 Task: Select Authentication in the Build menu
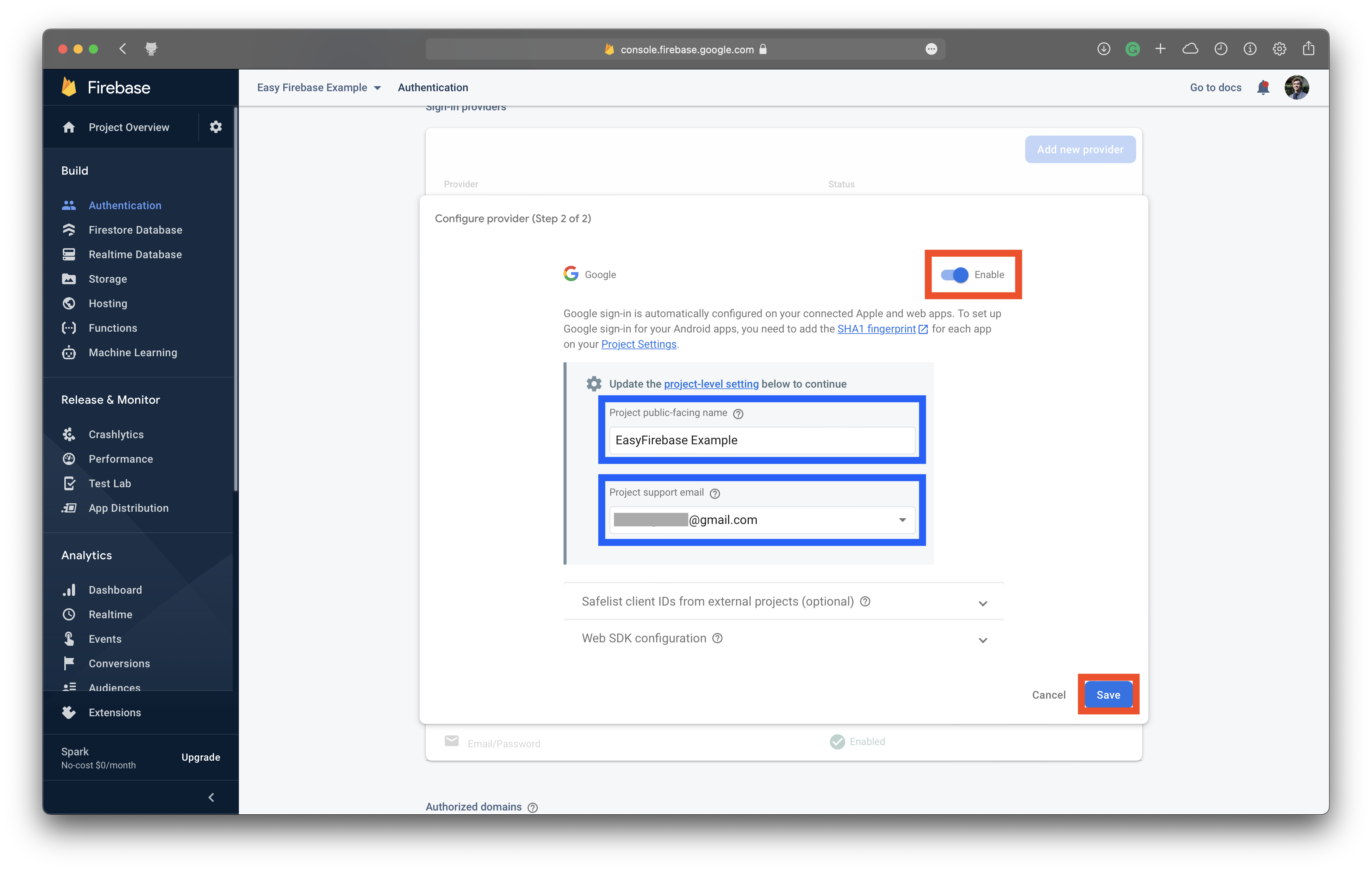[125, 205]
